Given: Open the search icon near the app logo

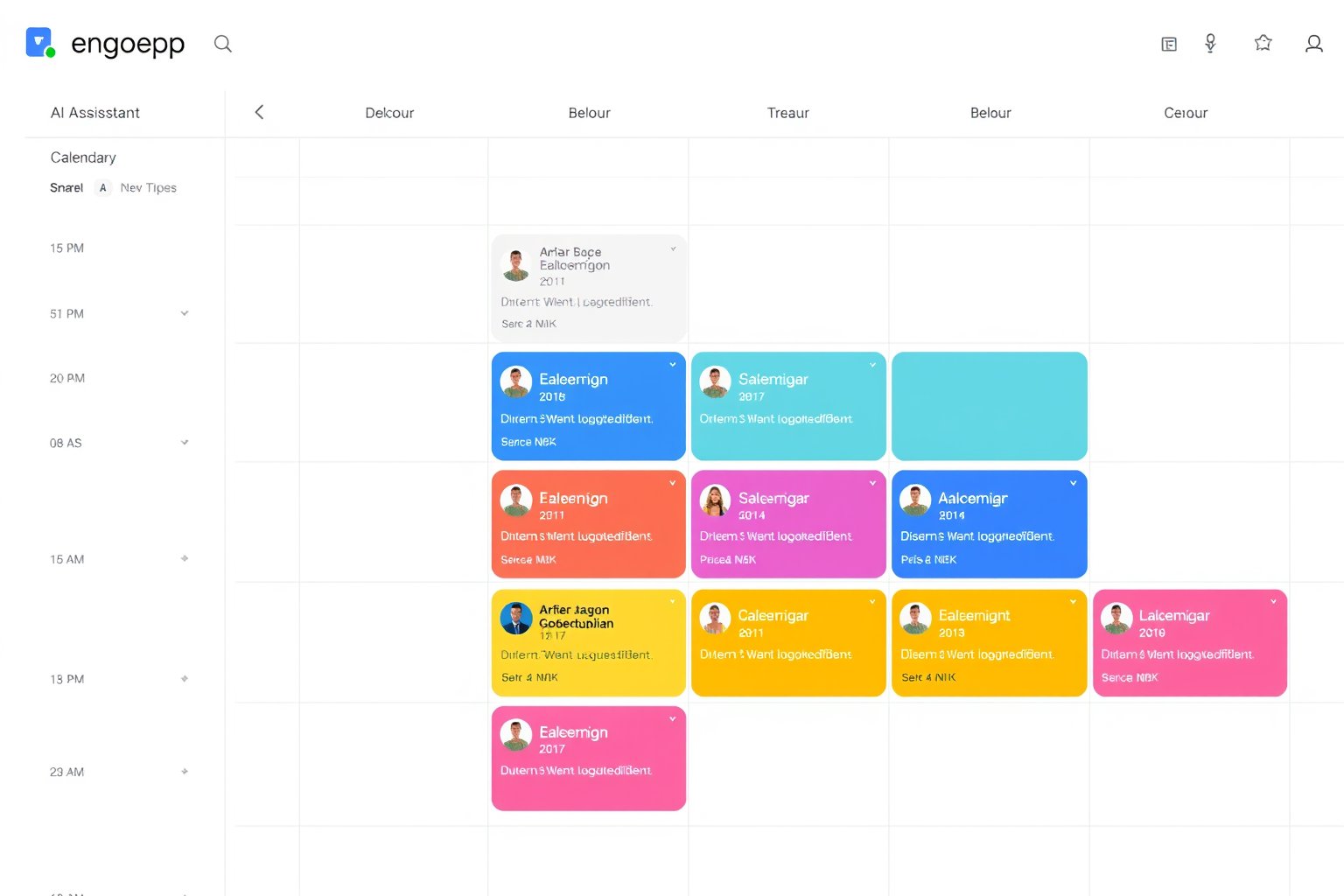Looking at the screenshot, I should click(223, 43).
